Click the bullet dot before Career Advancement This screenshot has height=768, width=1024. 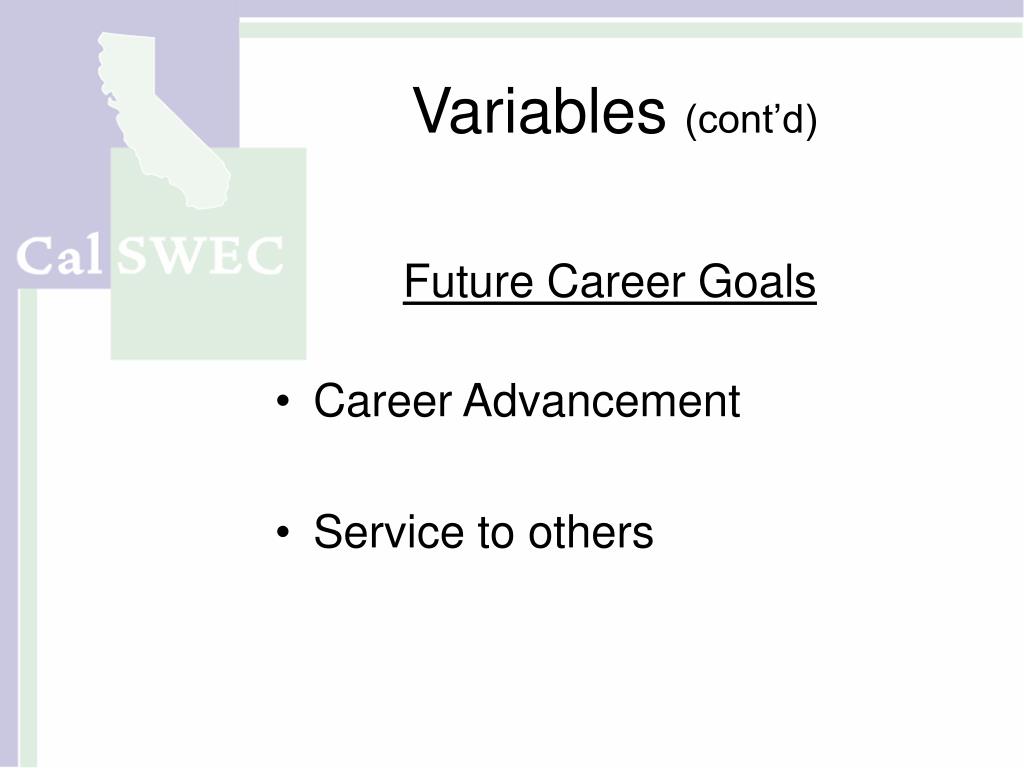coord(282,401)
